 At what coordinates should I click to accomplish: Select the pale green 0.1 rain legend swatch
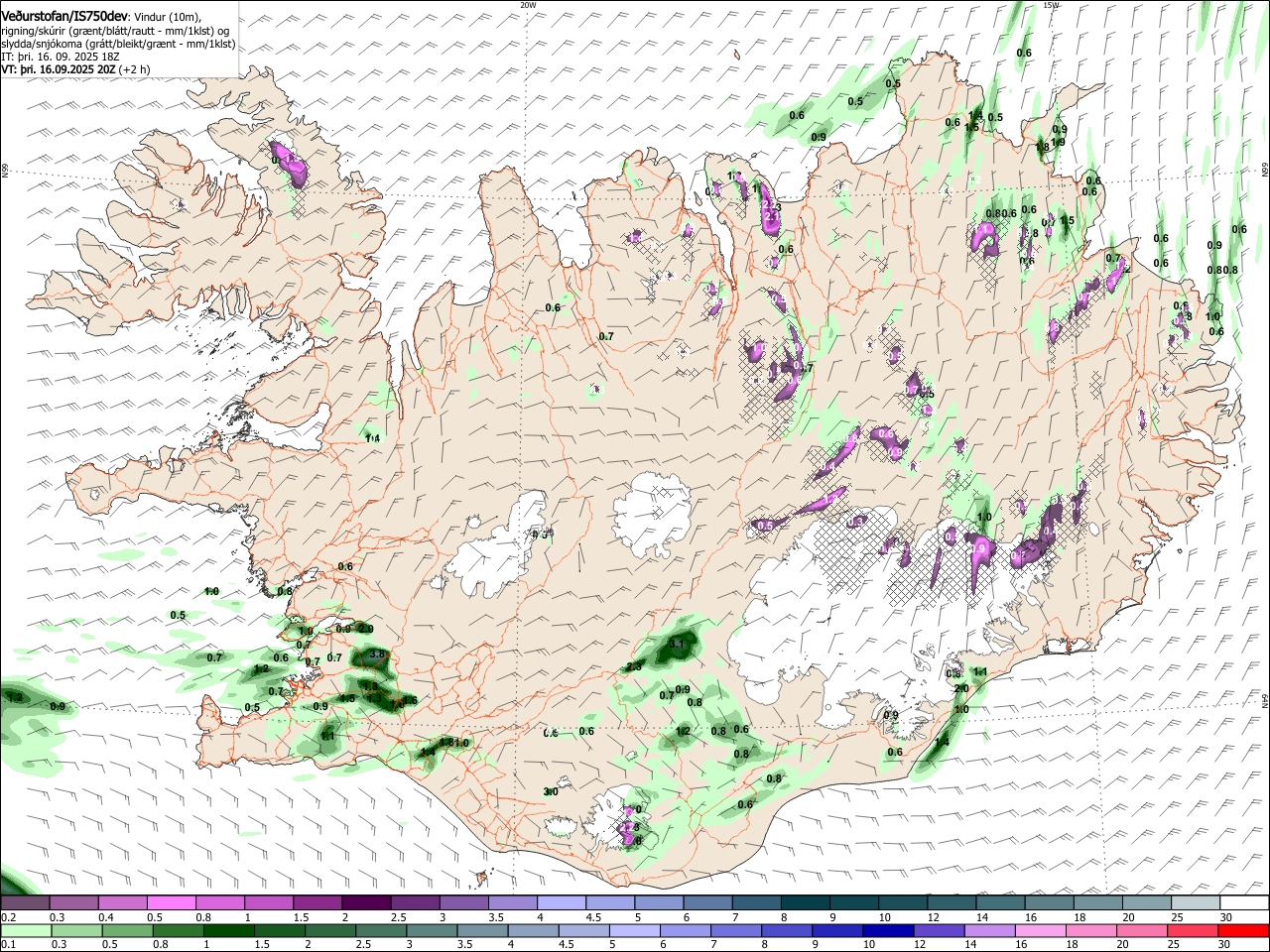(x=26, y=930)
